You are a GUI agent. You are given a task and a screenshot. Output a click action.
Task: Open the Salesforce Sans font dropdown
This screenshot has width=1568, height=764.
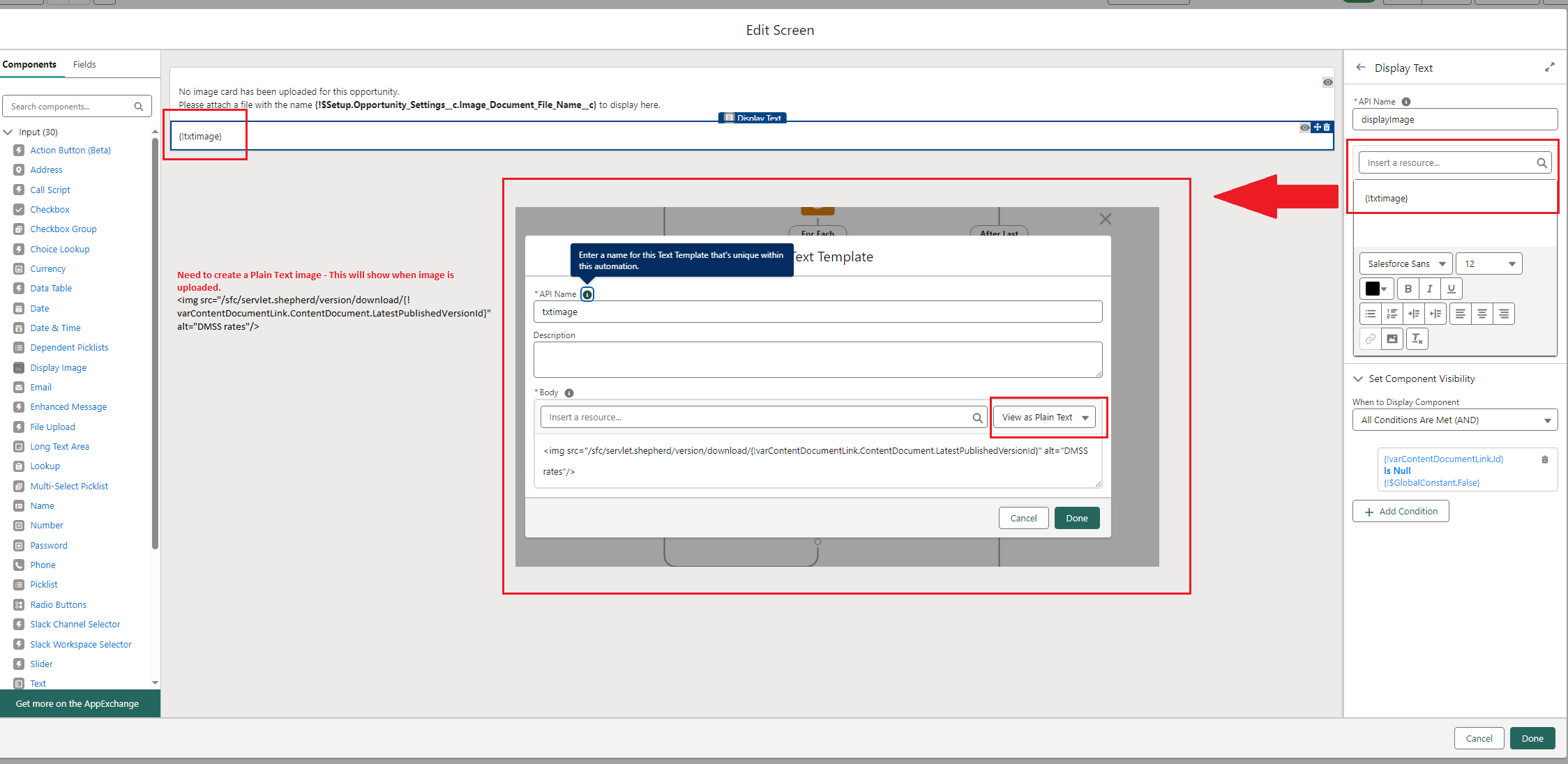coord(1405,263)
